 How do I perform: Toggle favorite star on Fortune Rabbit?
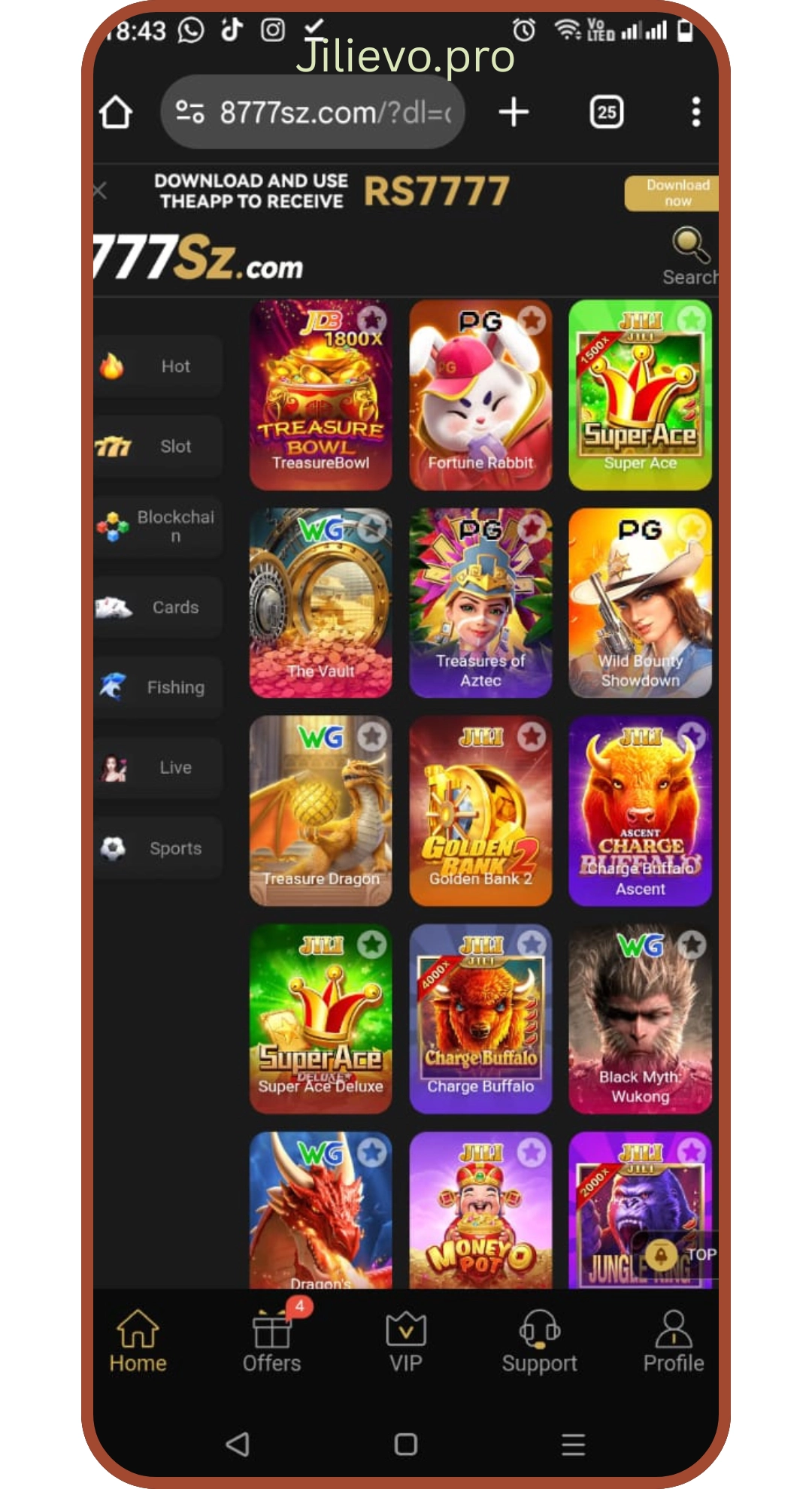(532, 320)
